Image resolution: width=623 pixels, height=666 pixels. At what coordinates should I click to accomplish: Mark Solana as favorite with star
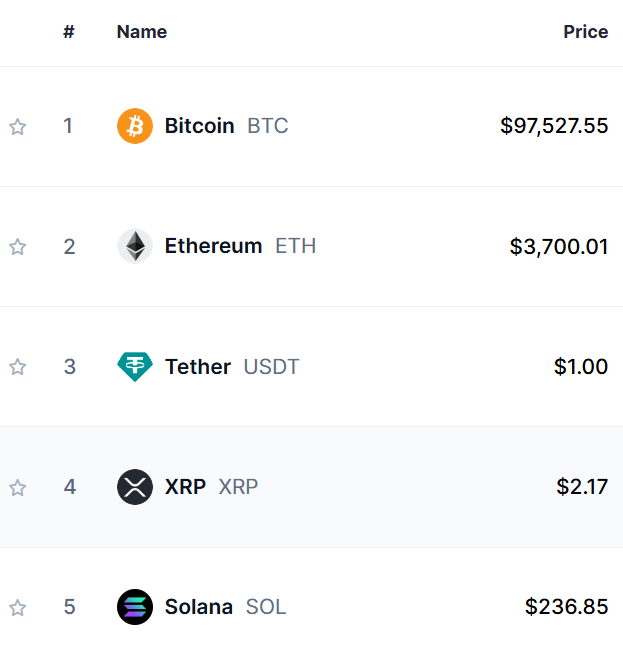pos(17,608)
